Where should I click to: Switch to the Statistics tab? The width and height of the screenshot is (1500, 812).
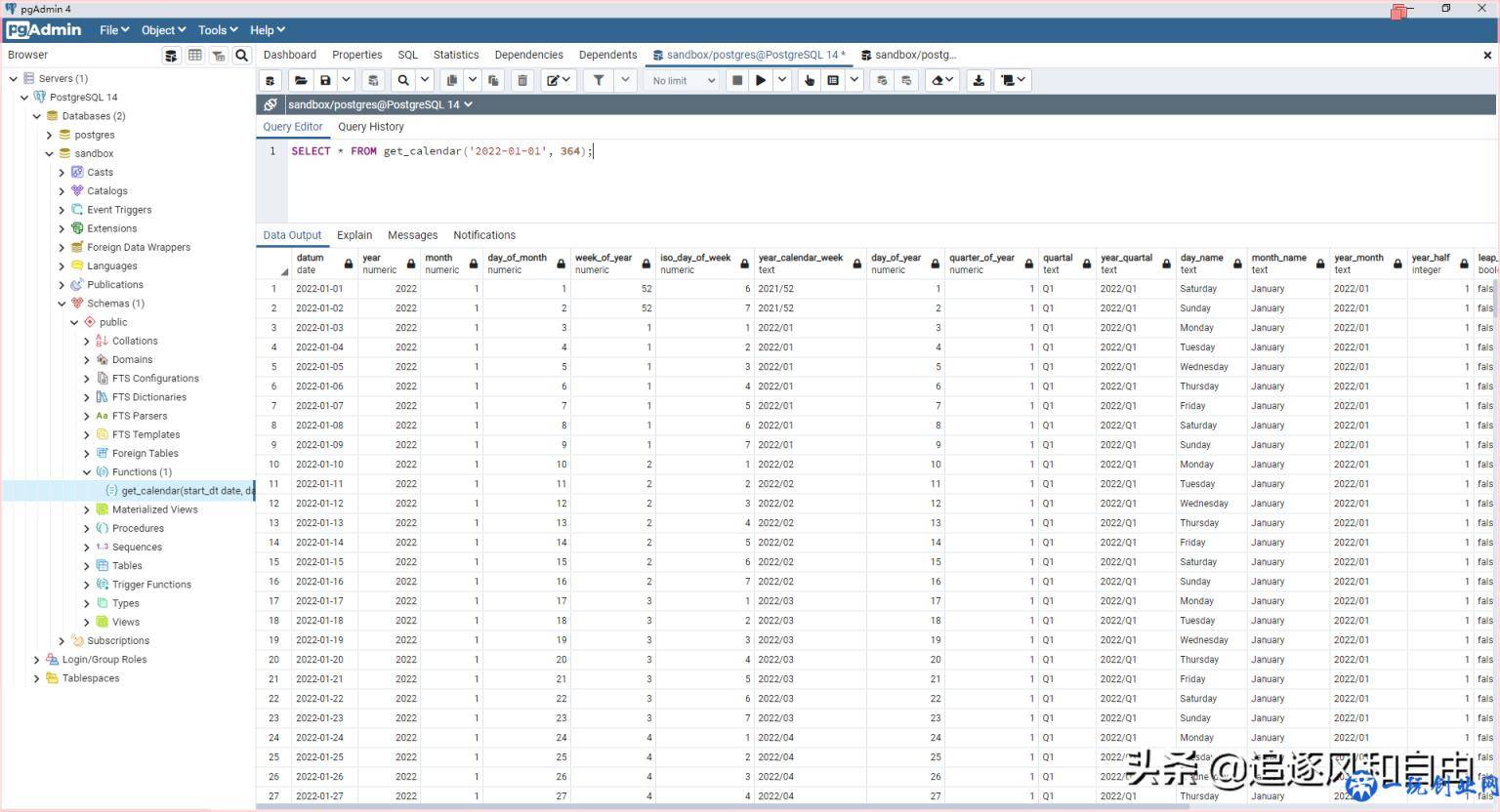pos(456,55)
